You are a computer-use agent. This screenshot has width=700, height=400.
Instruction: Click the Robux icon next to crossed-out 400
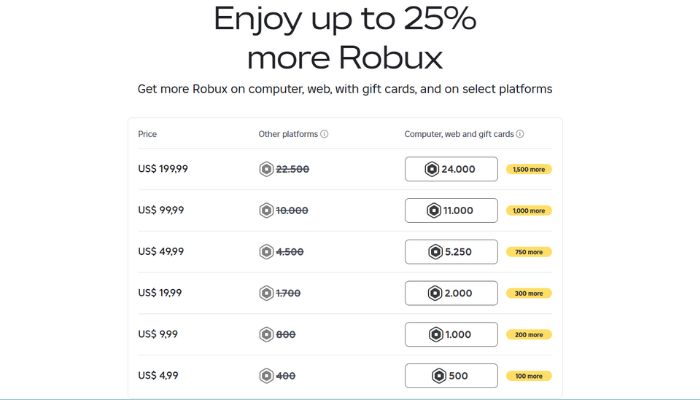click(266, 376)
